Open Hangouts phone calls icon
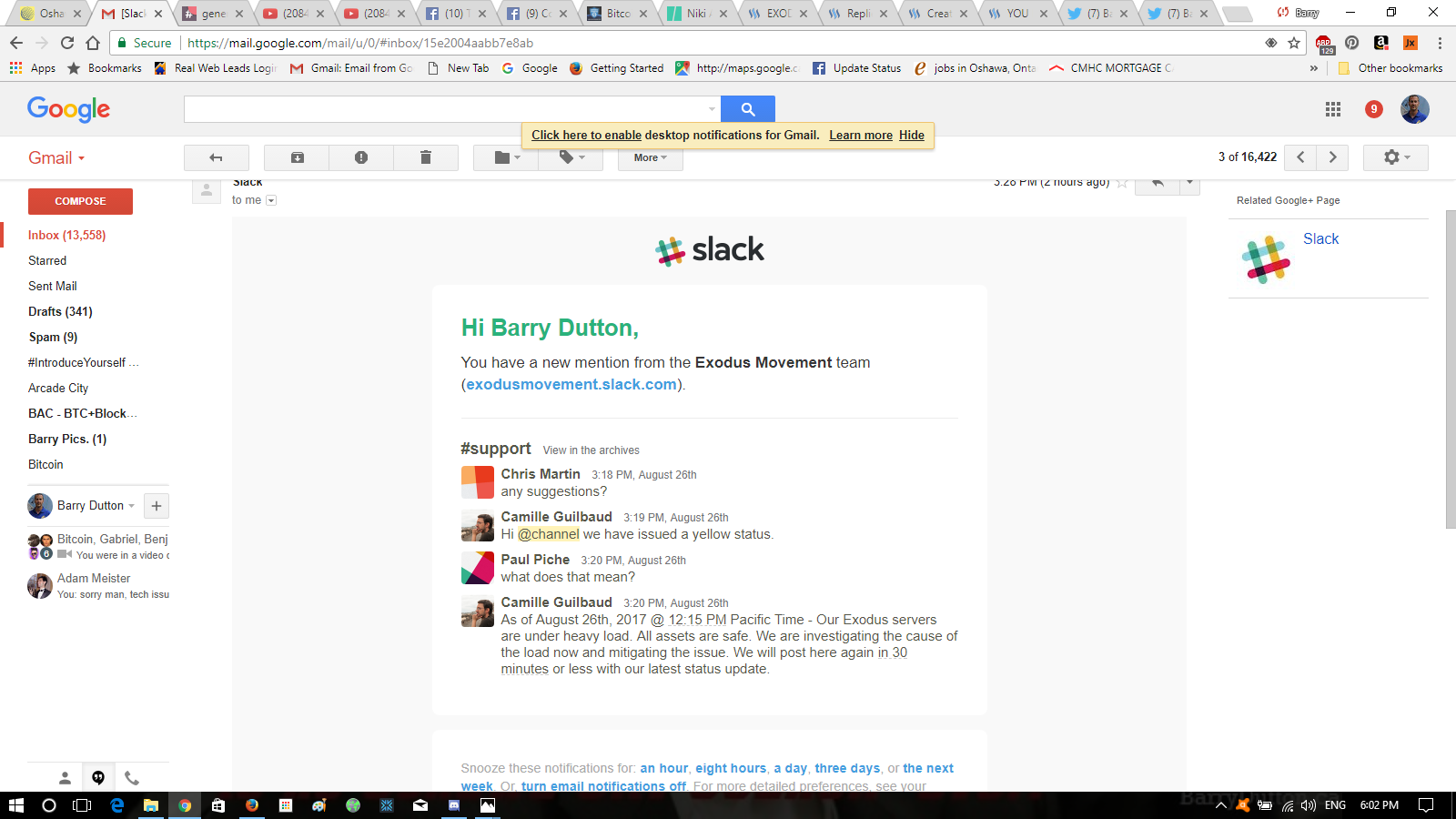The height and width of the screenshot is (819, 1456). point(132,778)
